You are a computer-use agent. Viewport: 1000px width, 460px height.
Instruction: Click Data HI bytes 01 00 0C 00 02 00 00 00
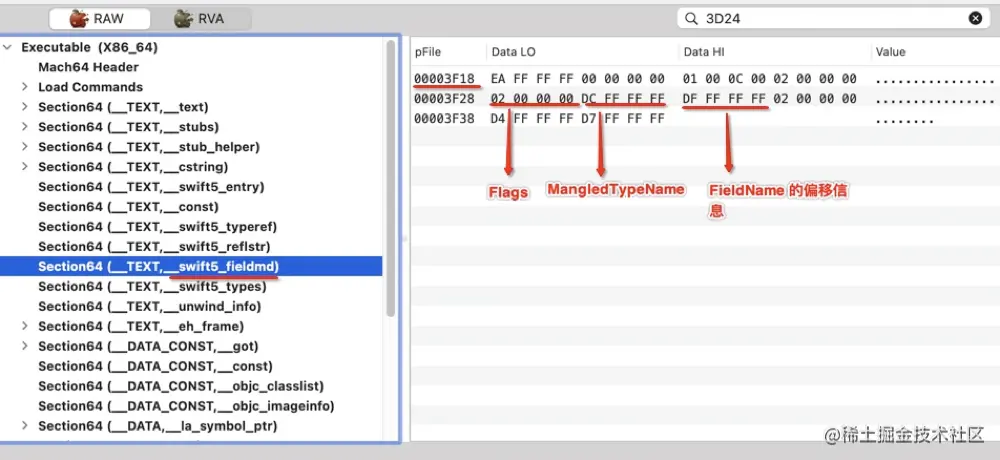pos(770,79)
